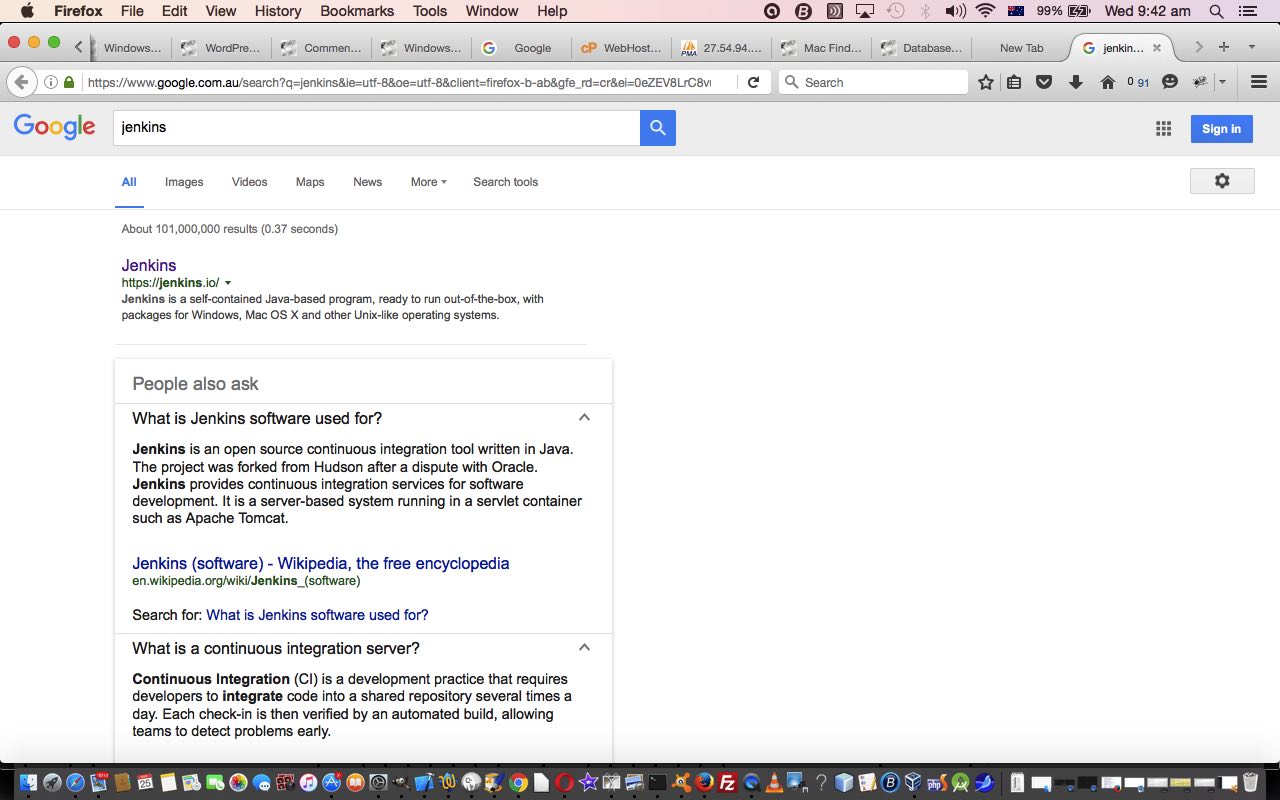Open the Tools menu

click(430, 11)
